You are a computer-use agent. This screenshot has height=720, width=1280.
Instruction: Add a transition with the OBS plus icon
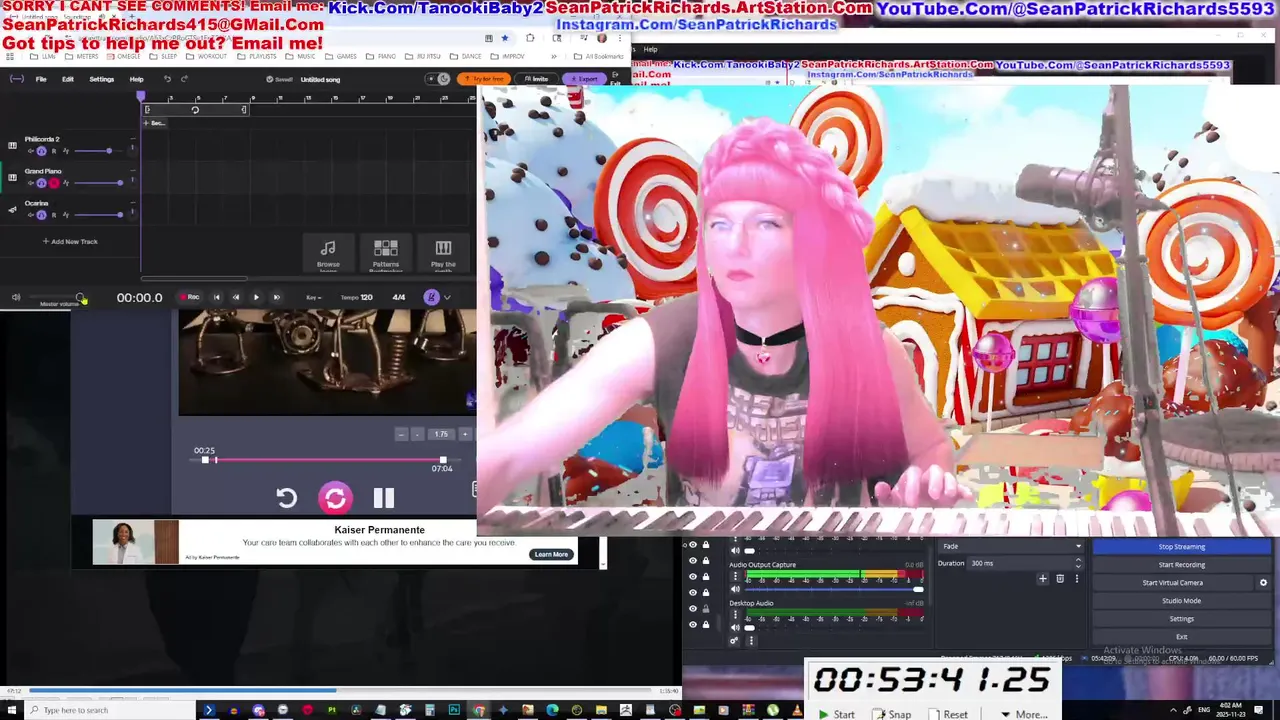click(x=1043, y=579)
